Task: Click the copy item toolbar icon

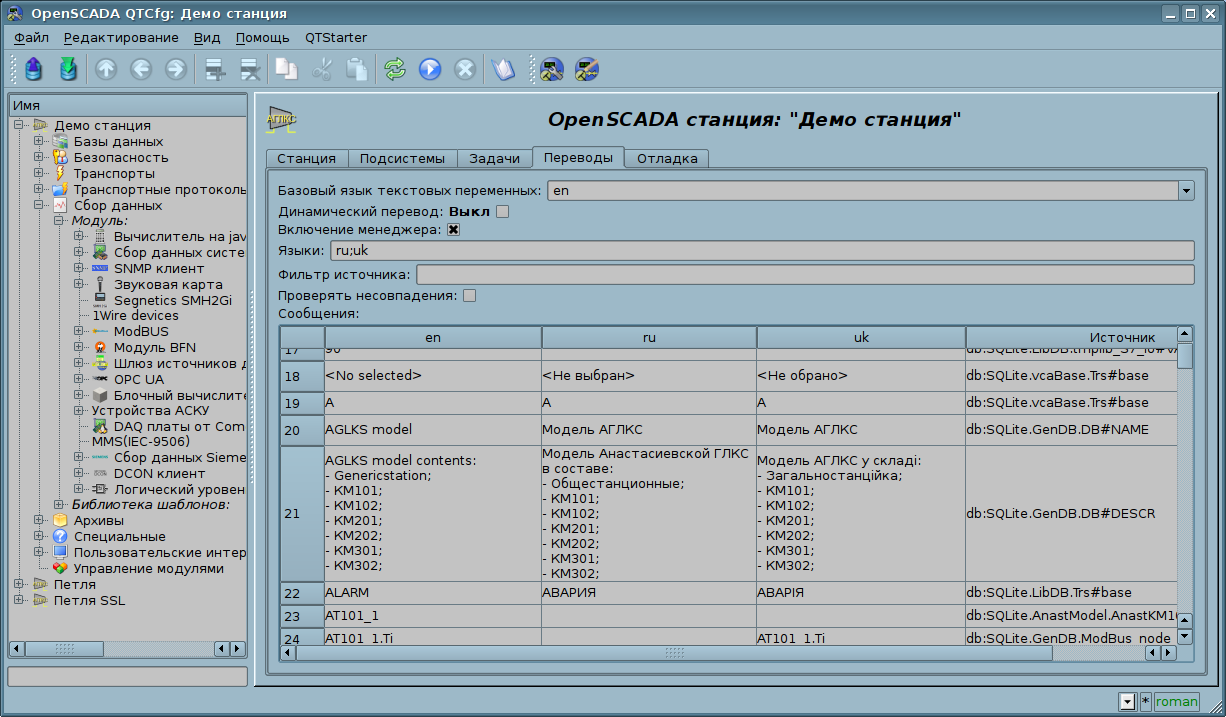Action: [x=287, y=69]
